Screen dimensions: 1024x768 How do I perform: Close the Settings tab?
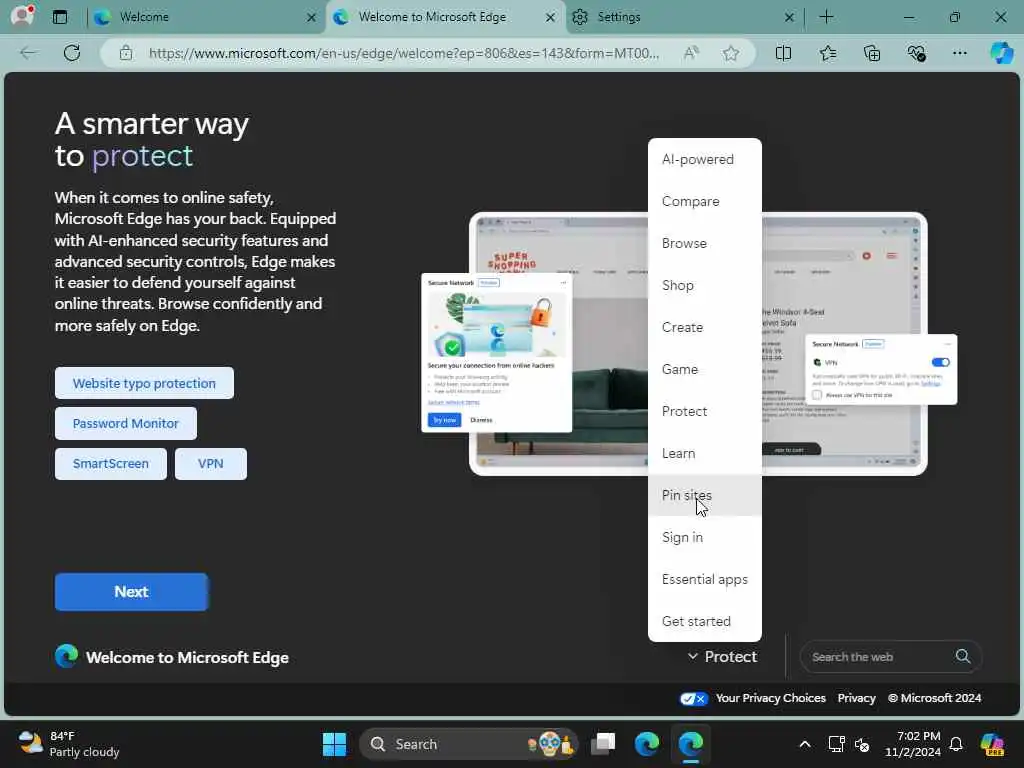click(x=789, y=18)
